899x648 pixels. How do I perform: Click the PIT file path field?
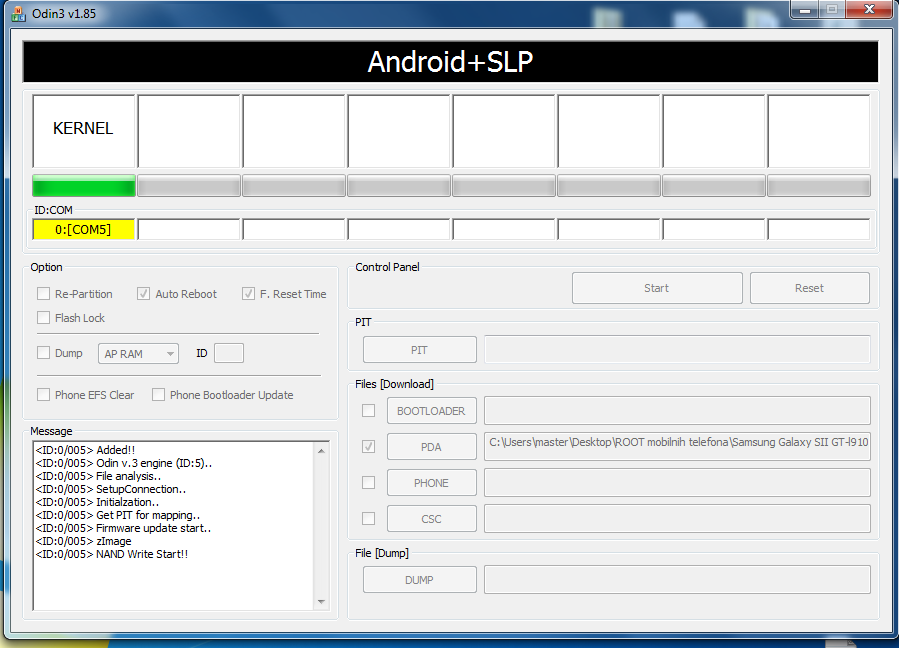(x=677, y=350)
